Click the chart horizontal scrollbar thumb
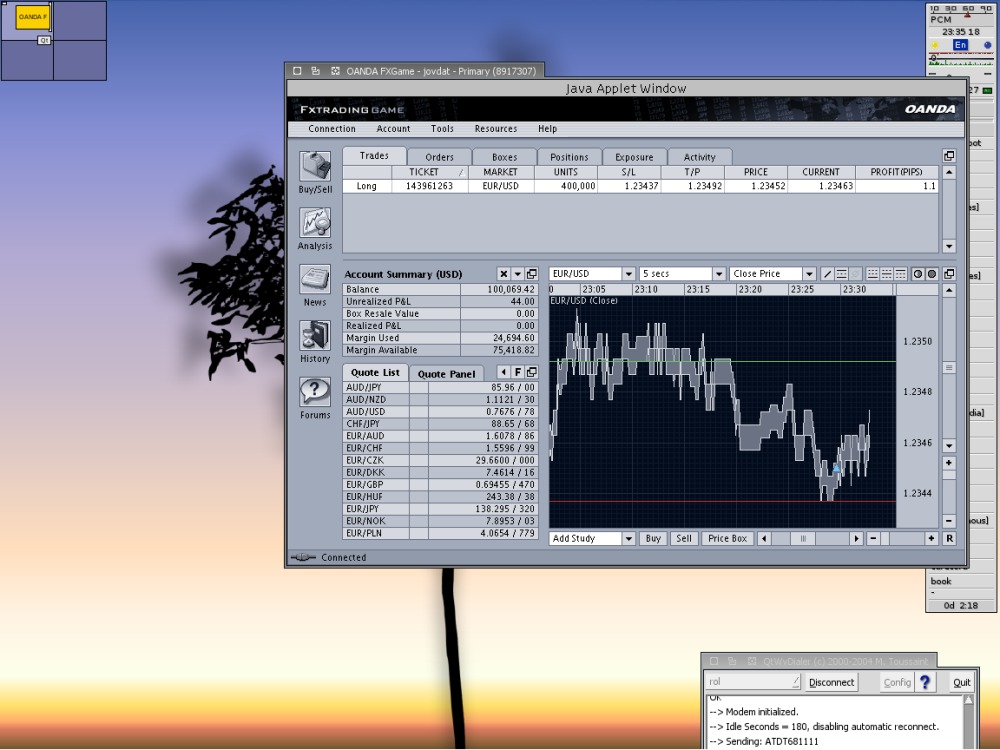 coord(803,539)
